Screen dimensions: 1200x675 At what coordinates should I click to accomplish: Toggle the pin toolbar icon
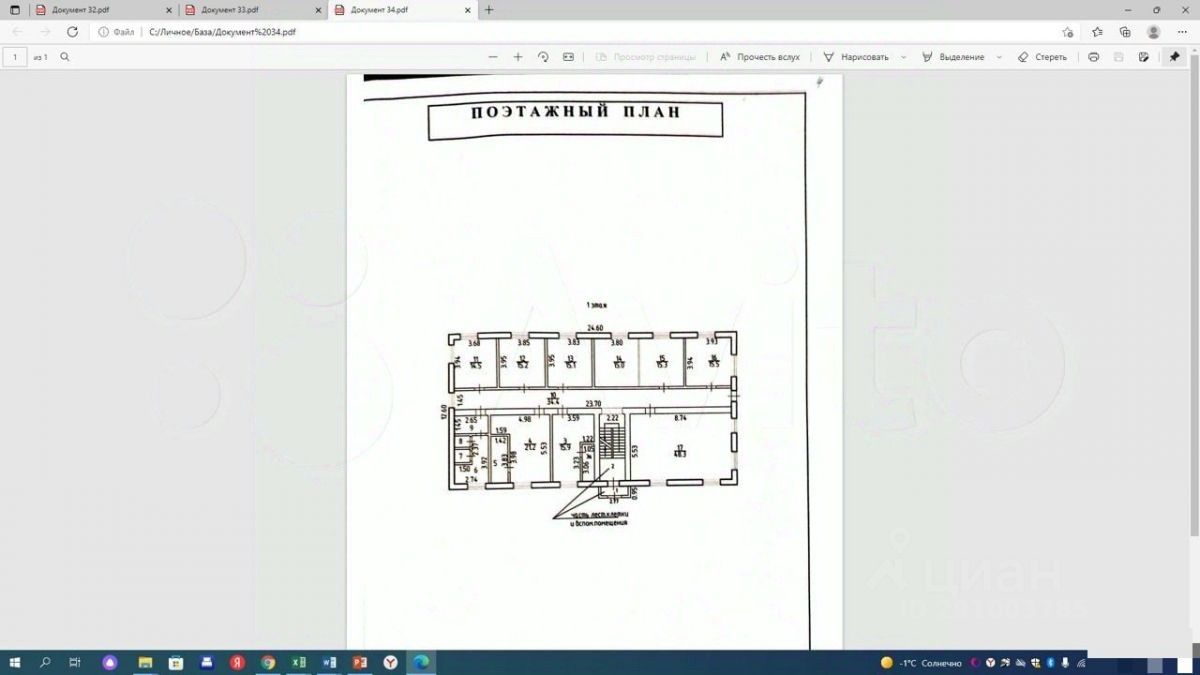click(1175, 57)
